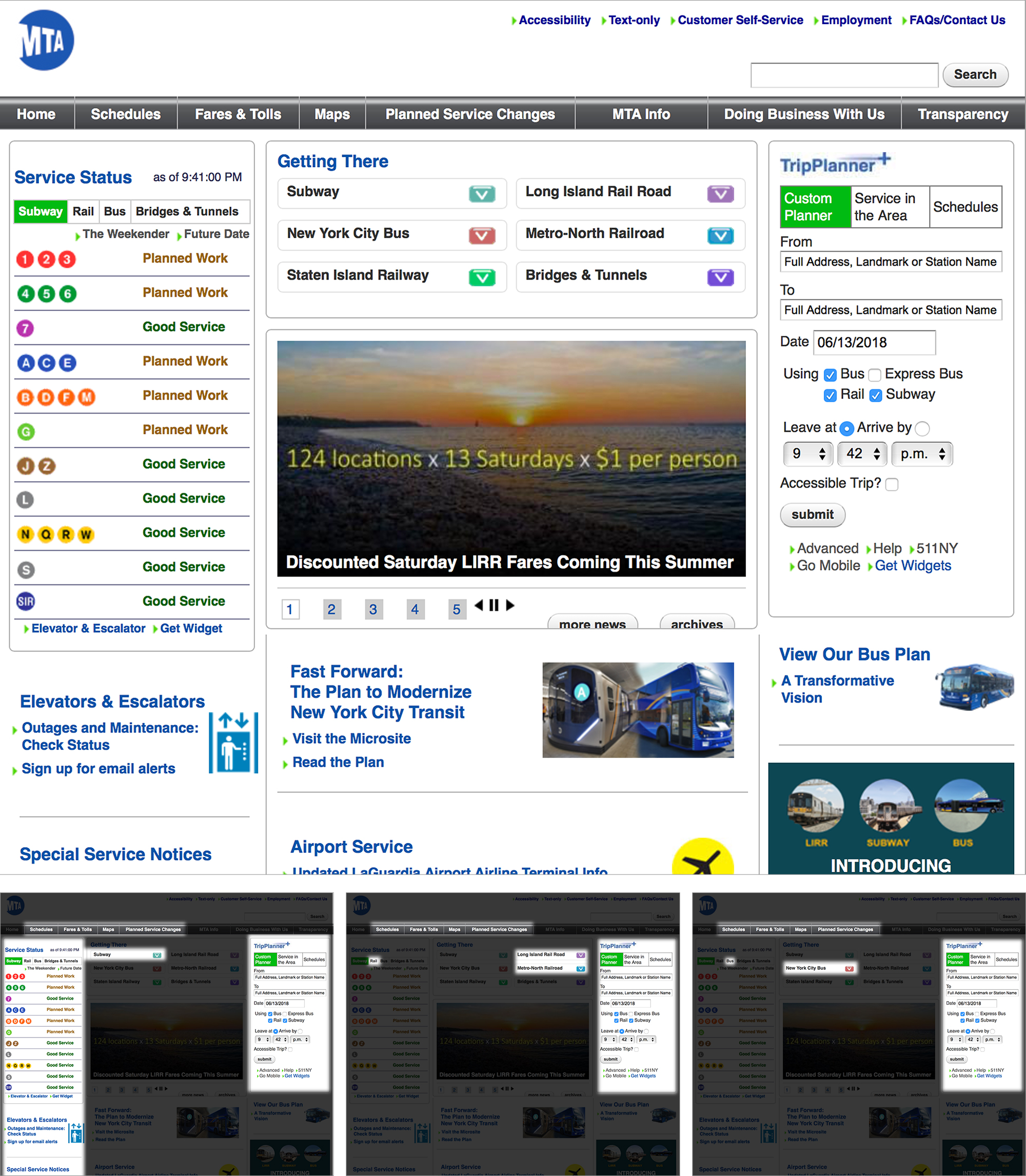Click the TripPlanner+ logo
1026x1176 pixels.
(x=835, y=164)
